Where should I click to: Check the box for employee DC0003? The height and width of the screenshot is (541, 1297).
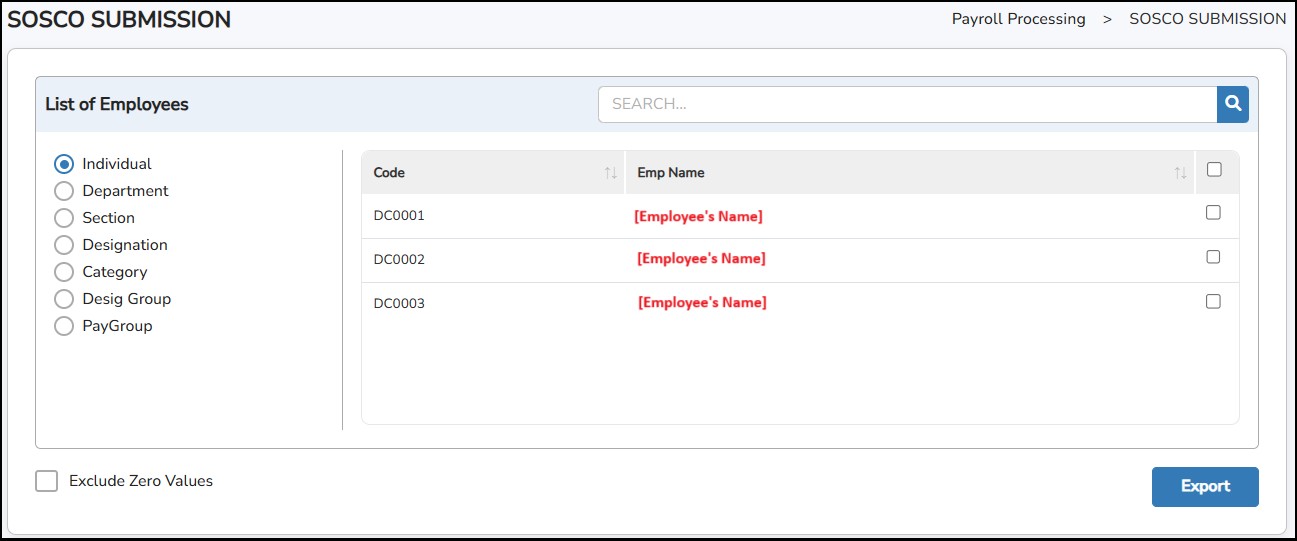tap(1213, 301)
